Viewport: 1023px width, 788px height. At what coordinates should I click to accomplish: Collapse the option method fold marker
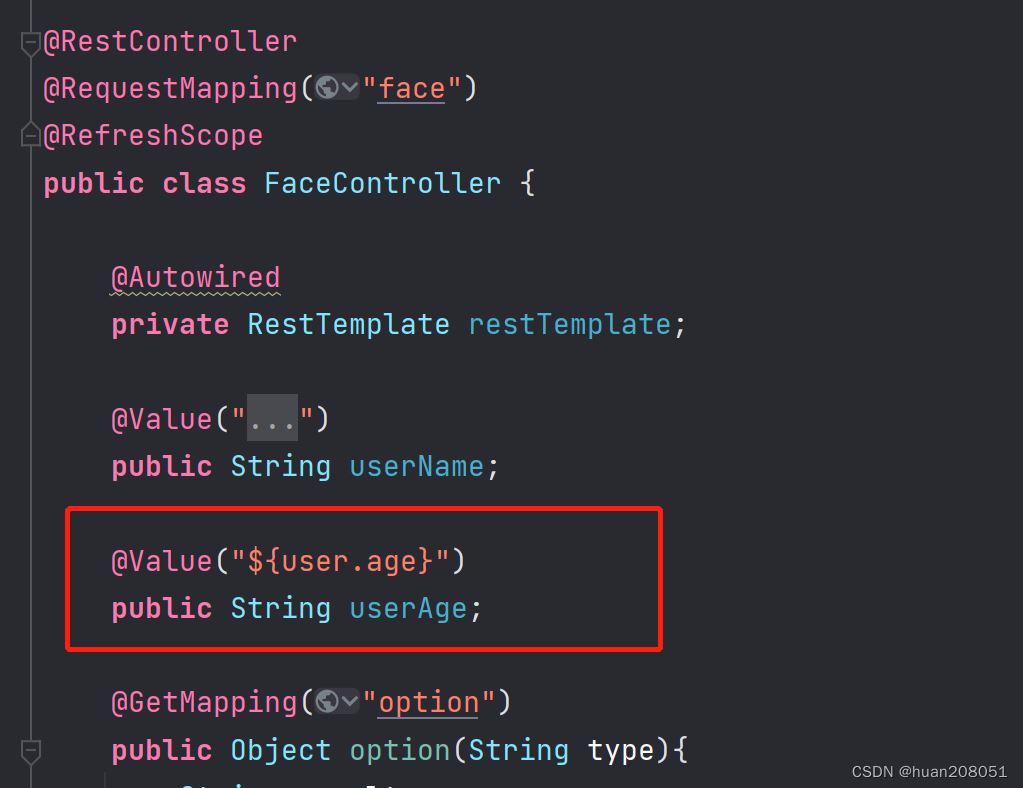[x=31, y=751]
